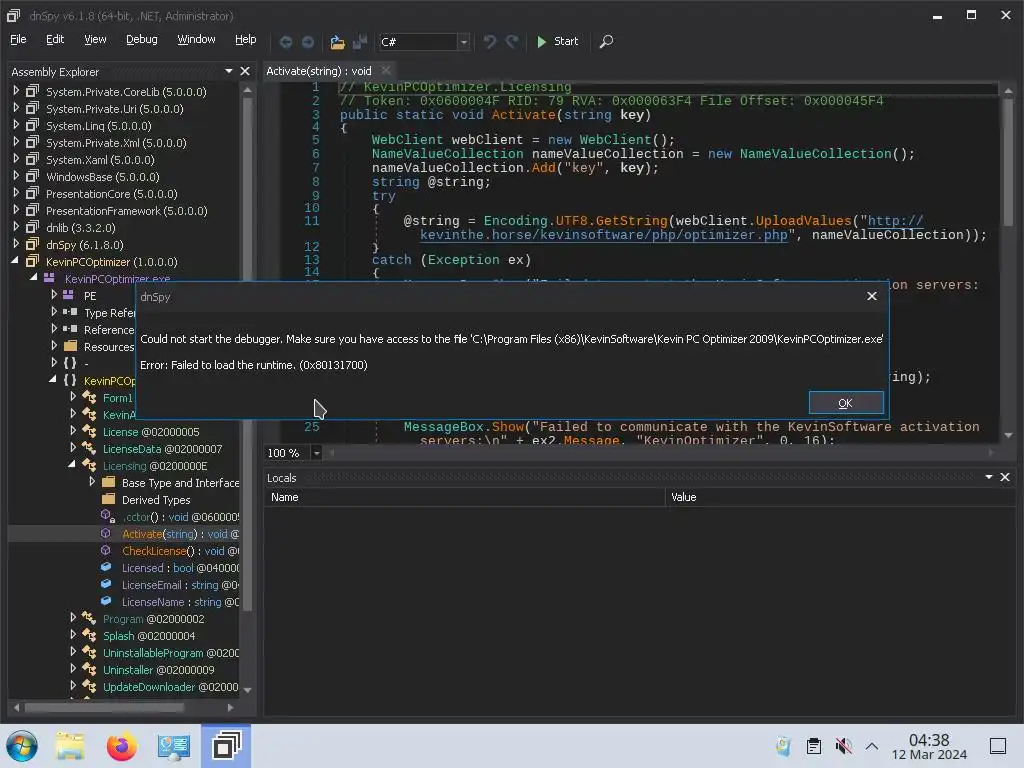This screenshot has height=768, width=1024.
Task: Open the 100 % zoom dropdown
Action: [316, 453]
